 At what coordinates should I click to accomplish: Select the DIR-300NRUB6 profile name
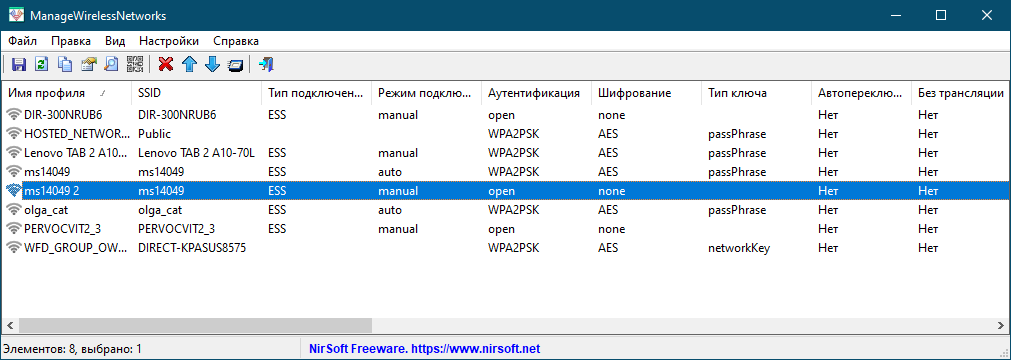(63, 115)
